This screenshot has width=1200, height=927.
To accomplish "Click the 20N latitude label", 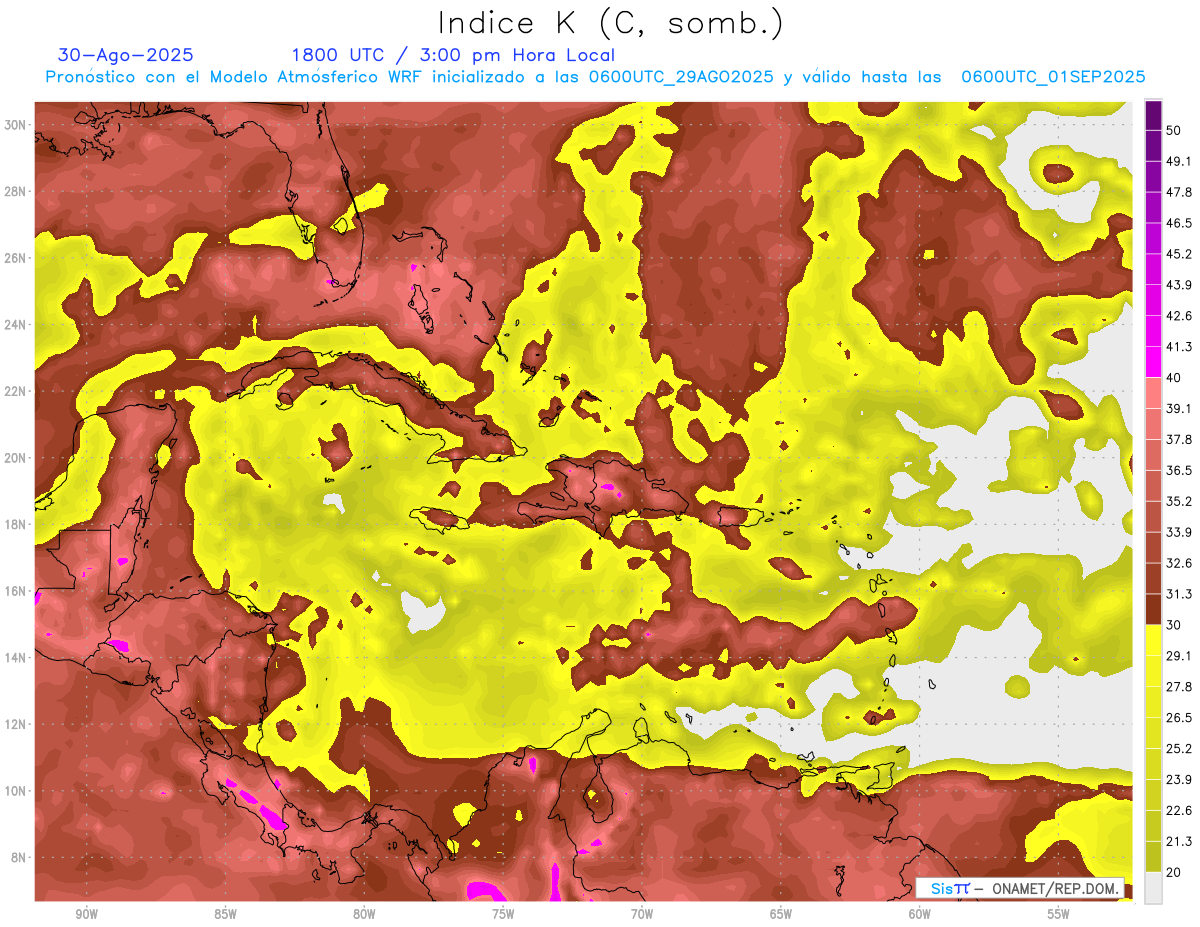I will point(17,458).
